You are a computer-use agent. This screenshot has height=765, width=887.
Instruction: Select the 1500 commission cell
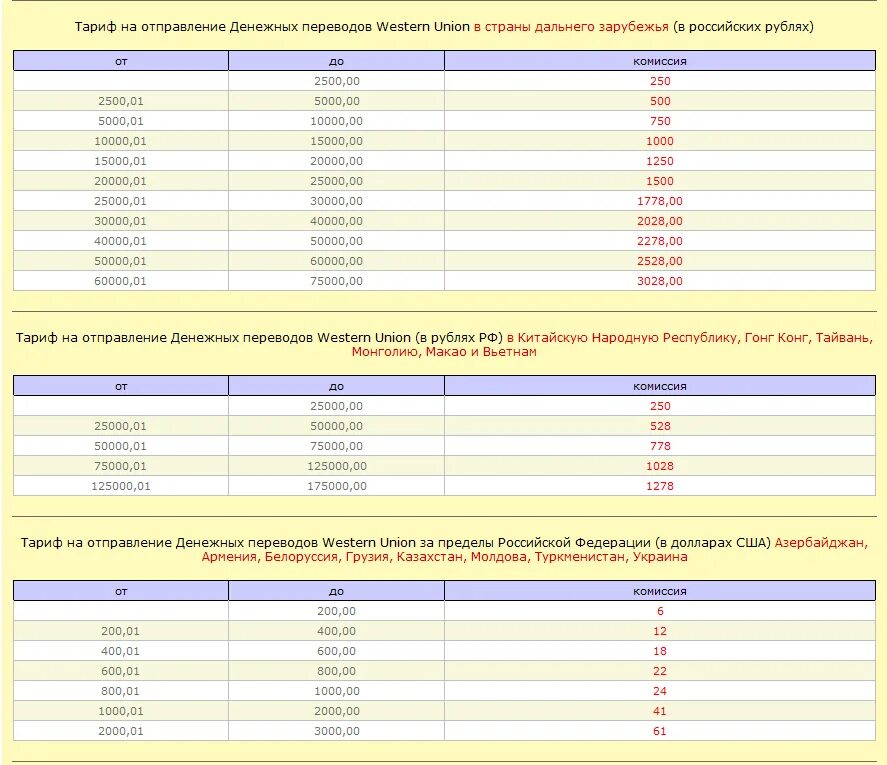pyautogui.click(x=660, y=181)
